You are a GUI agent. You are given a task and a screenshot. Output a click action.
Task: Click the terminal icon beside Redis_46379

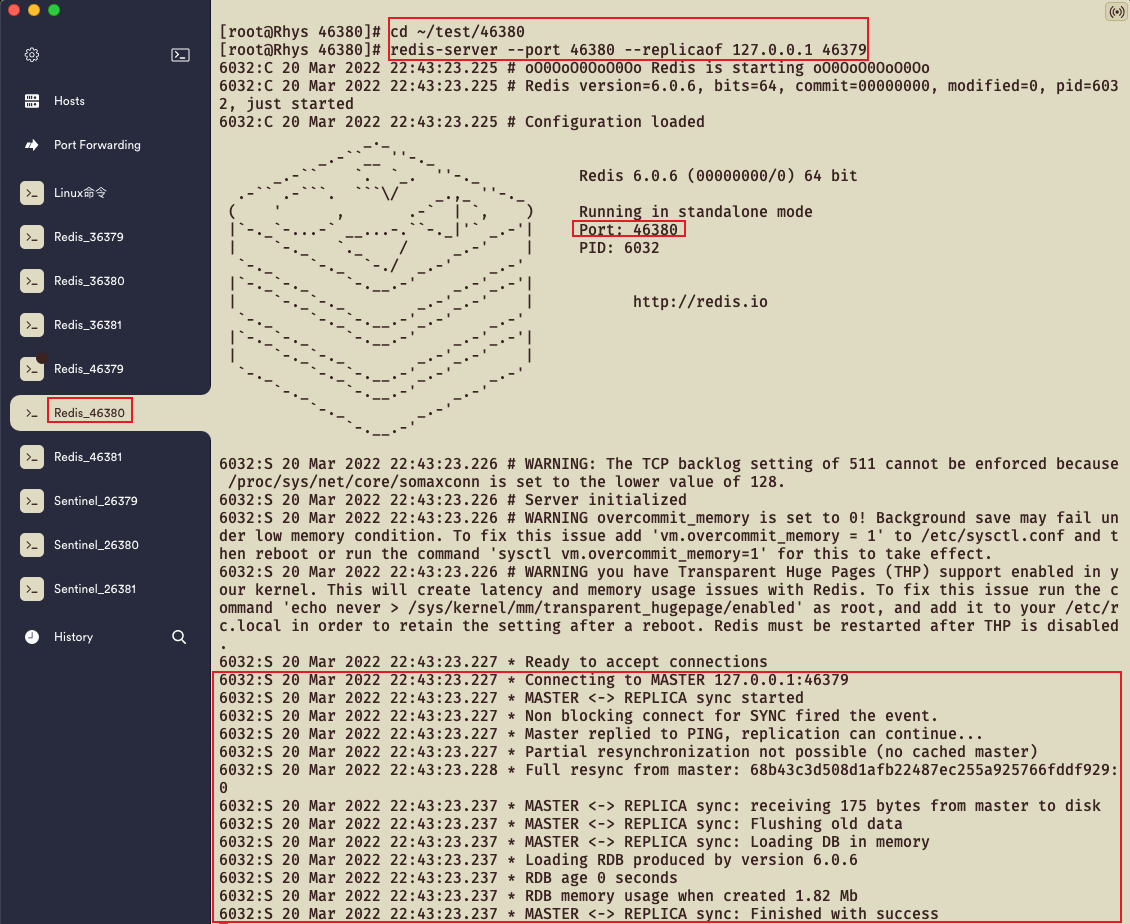(32, 369)
